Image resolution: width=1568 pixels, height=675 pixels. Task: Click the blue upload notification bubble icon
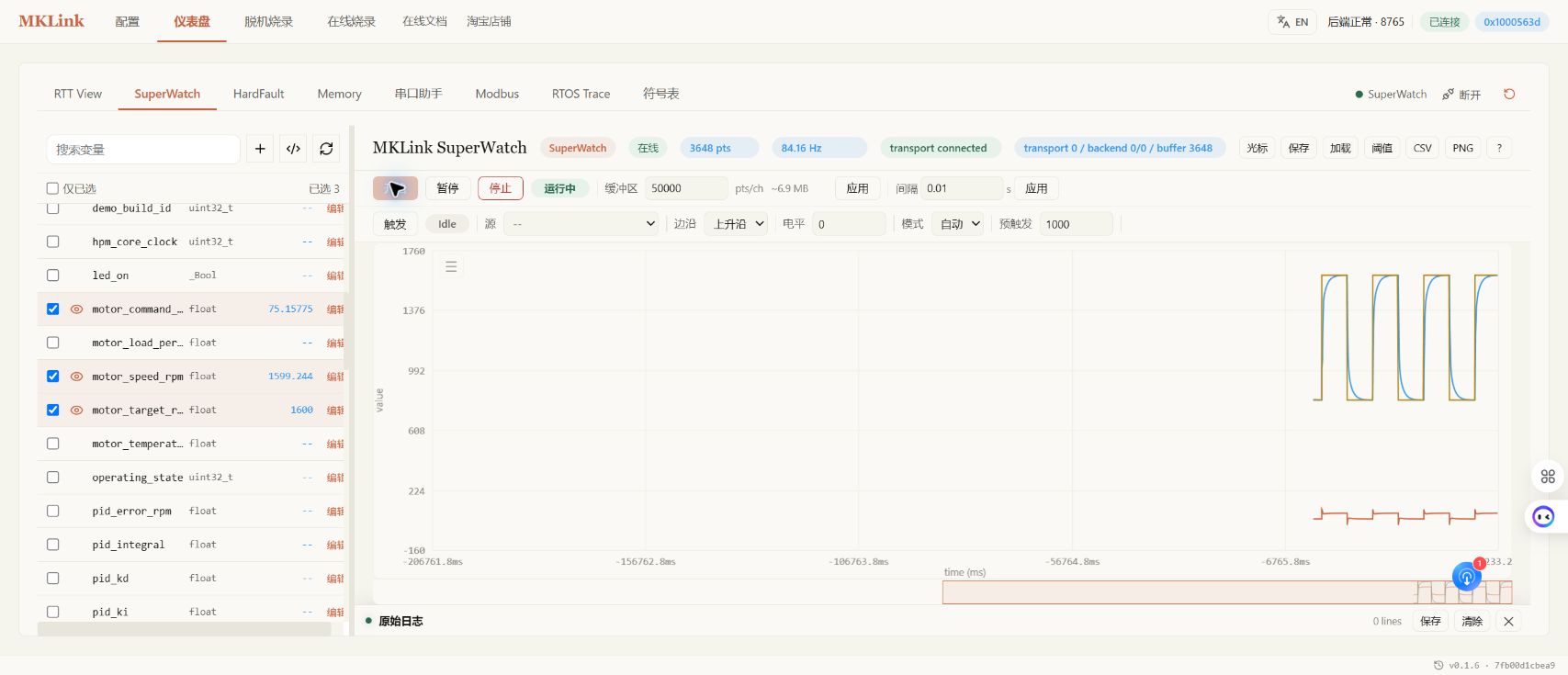pos(1467,577)
